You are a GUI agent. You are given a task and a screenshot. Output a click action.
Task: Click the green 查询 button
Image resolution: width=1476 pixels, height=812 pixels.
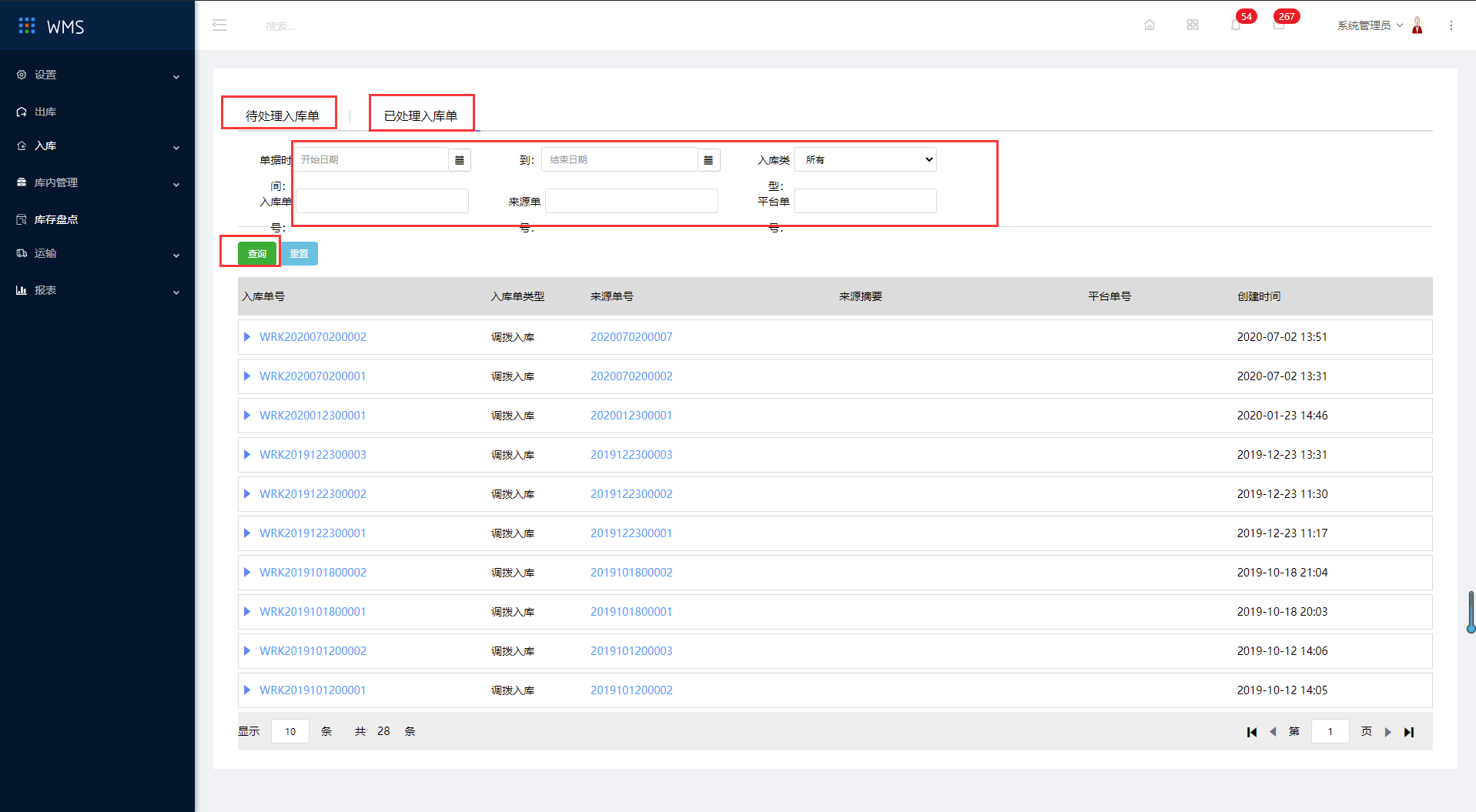click(x=257, y=253)
